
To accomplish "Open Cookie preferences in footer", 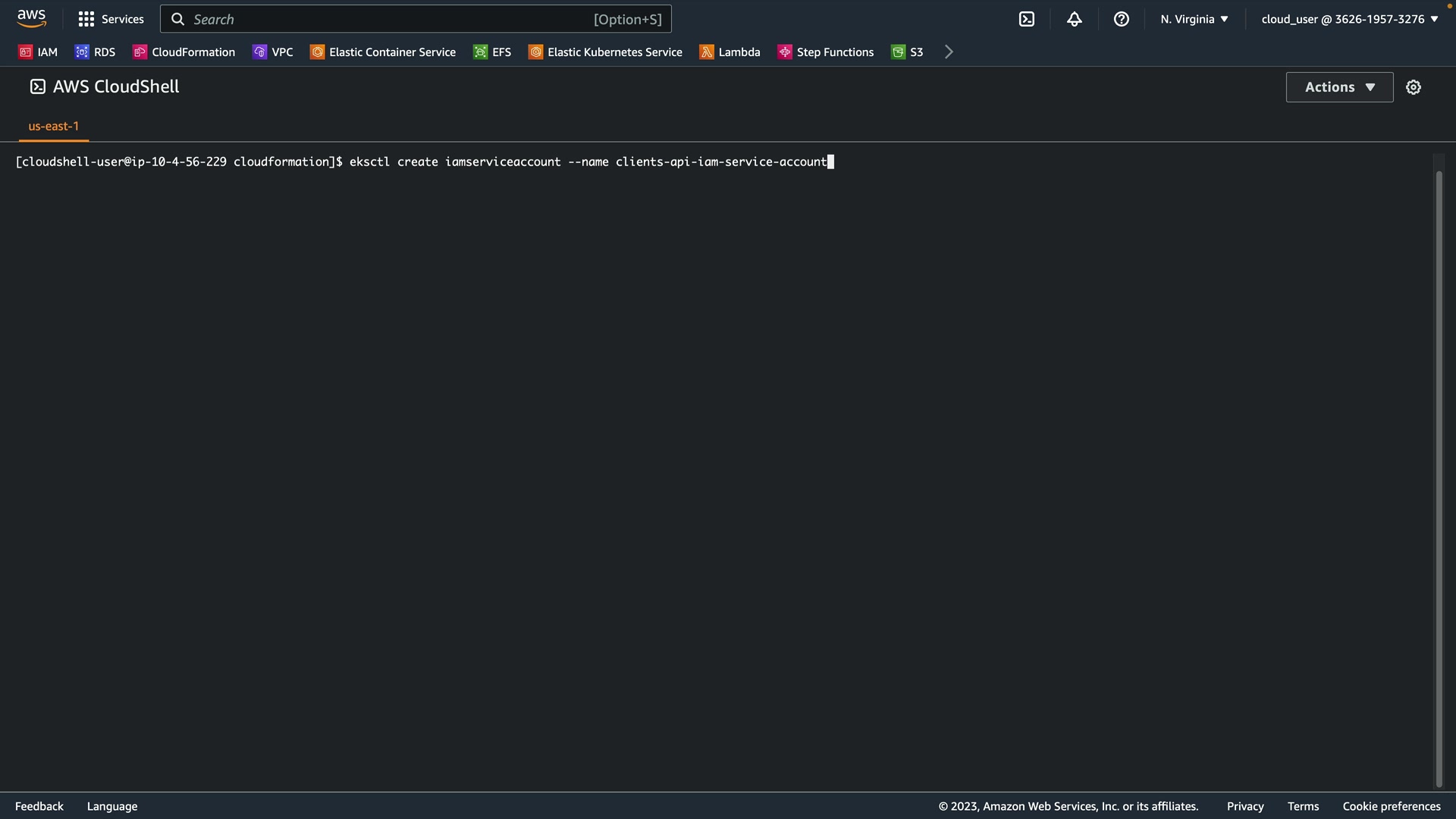I will click(1391, 806).
